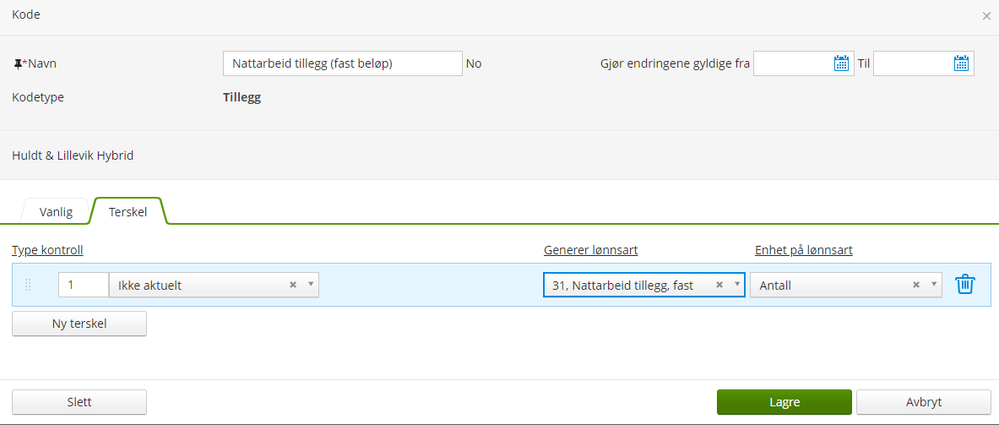This screenshot has height=425, width=999.
Task: Open the 'valid from' calendar picker
Action: [841, 63]
